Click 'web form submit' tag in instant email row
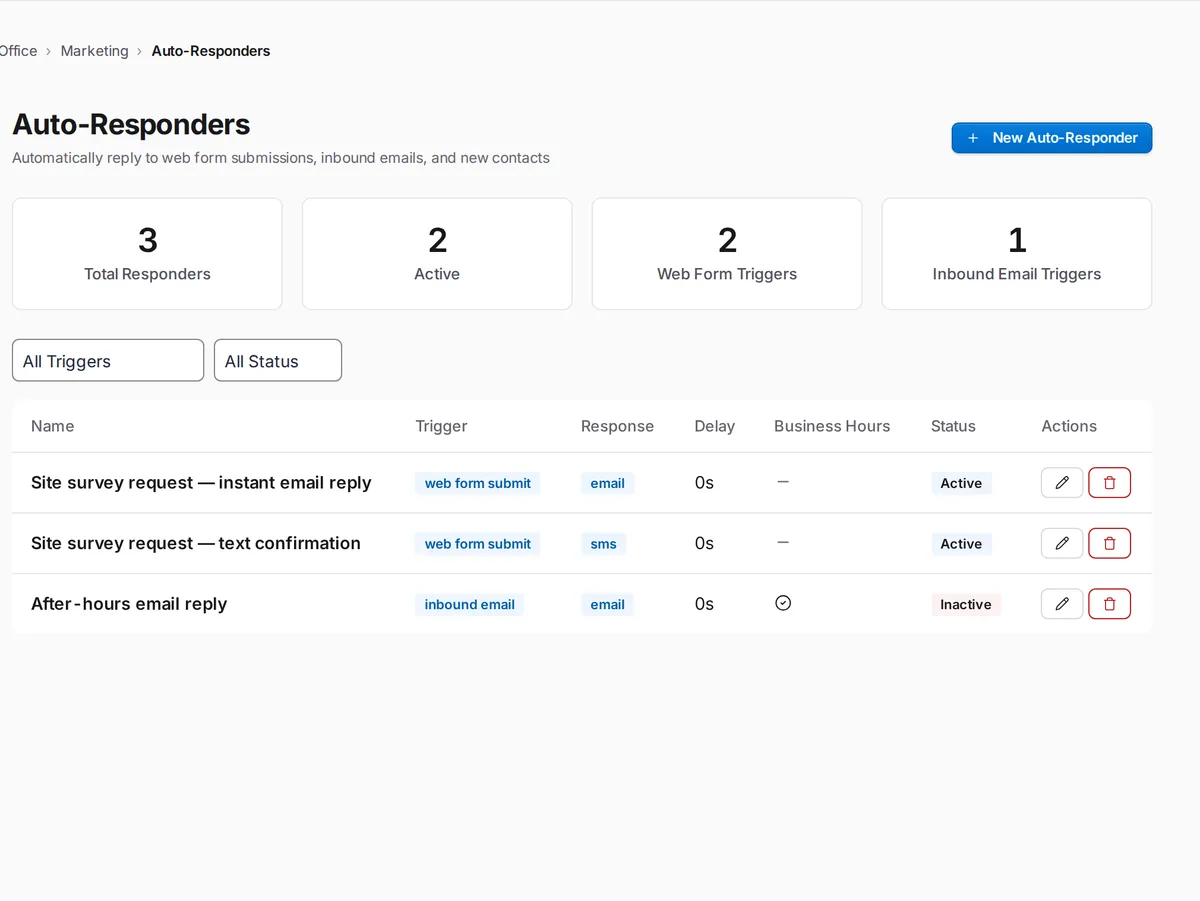Screen dimensions: 1200x901 tap(478, 483)
